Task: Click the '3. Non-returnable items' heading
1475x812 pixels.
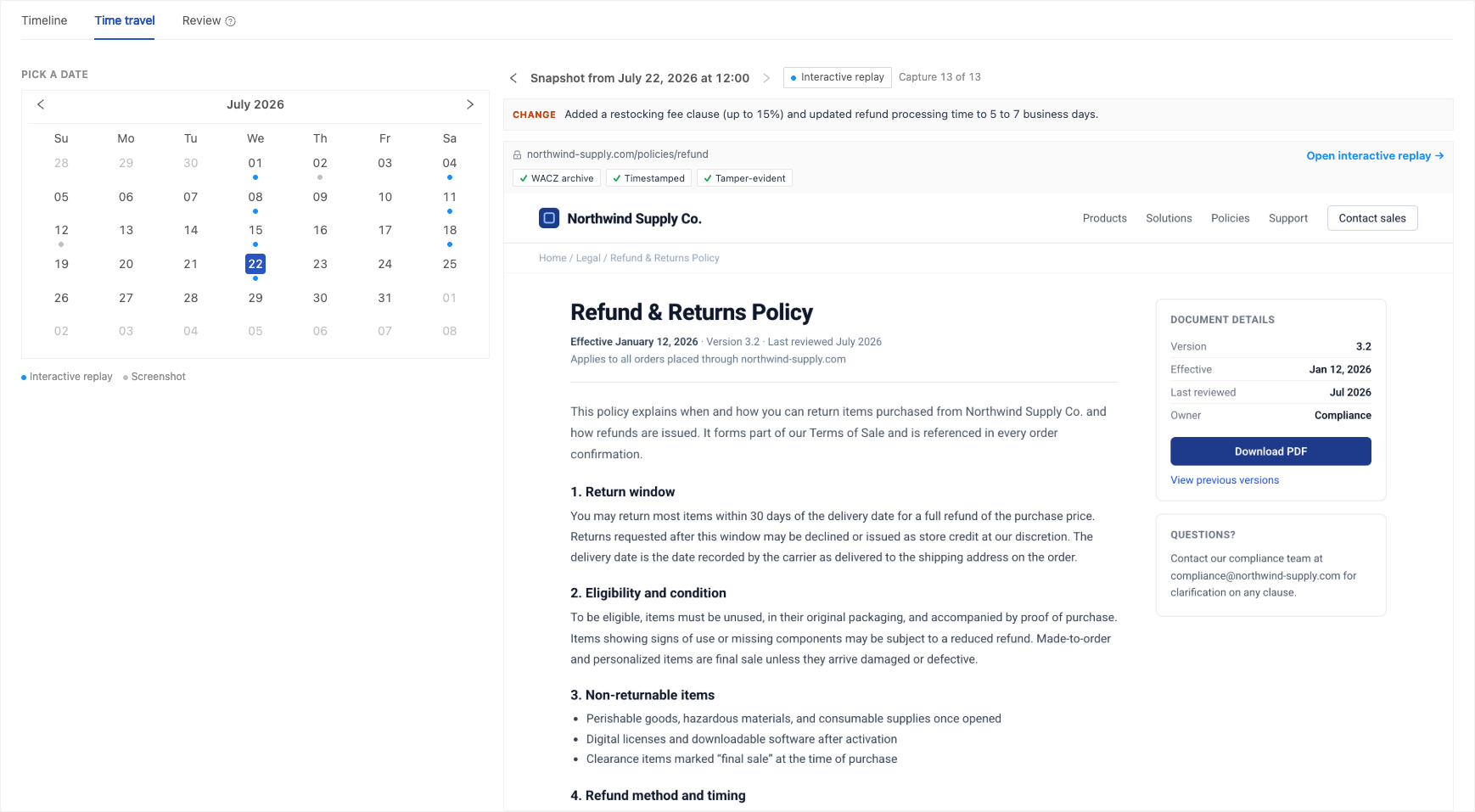Action: point(642,695)
